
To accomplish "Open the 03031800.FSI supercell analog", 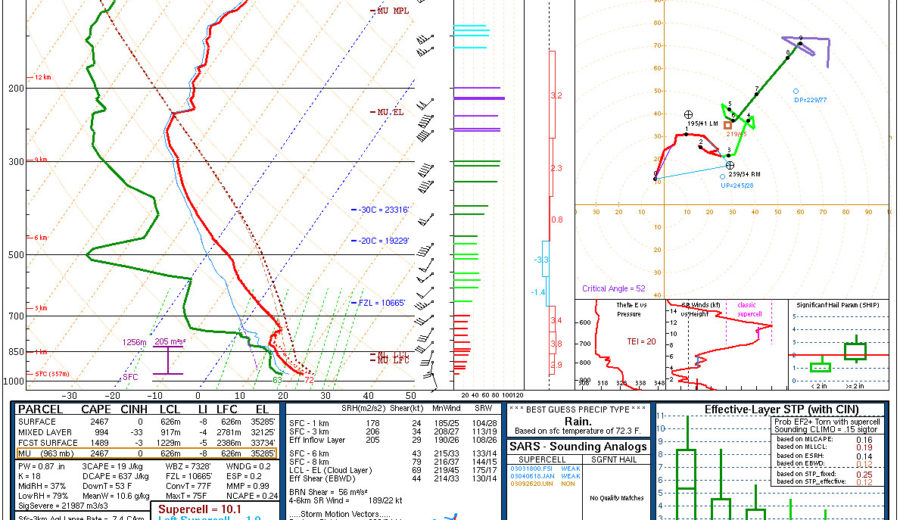I will tap(545, 468).
